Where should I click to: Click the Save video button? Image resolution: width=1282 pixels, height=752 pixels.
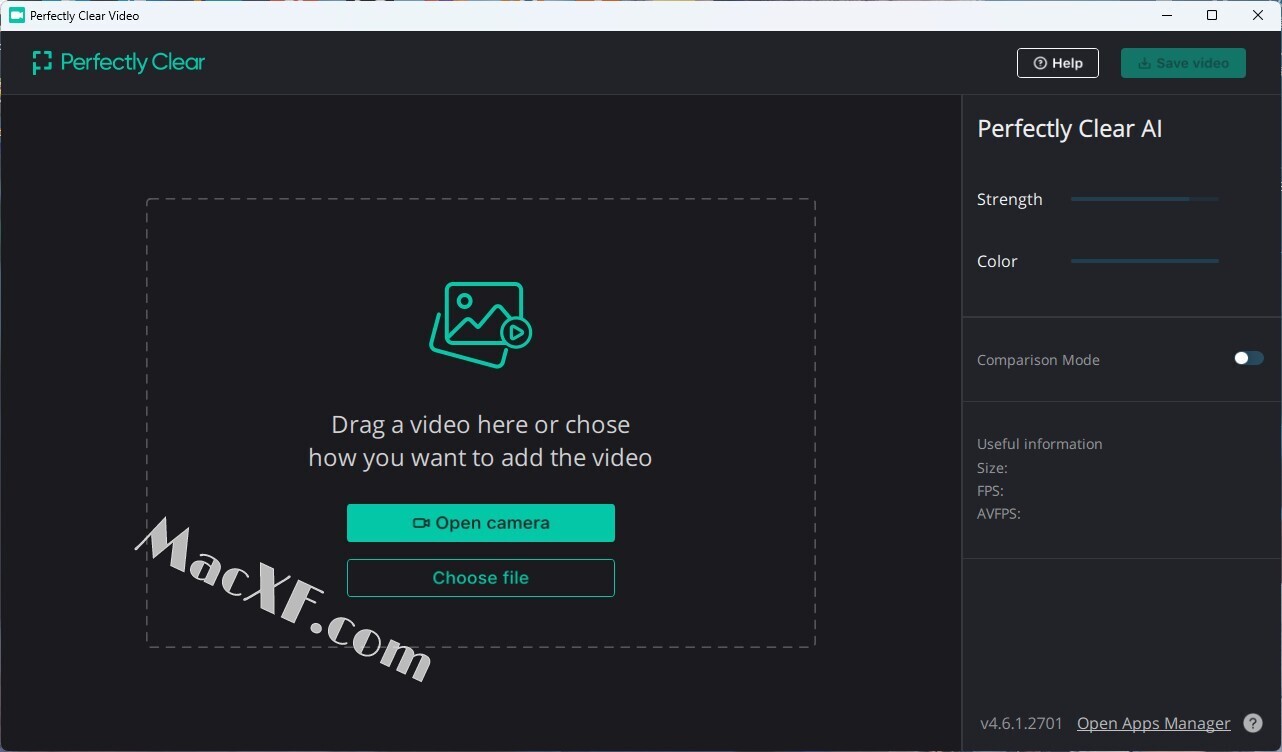[1183, 63]
